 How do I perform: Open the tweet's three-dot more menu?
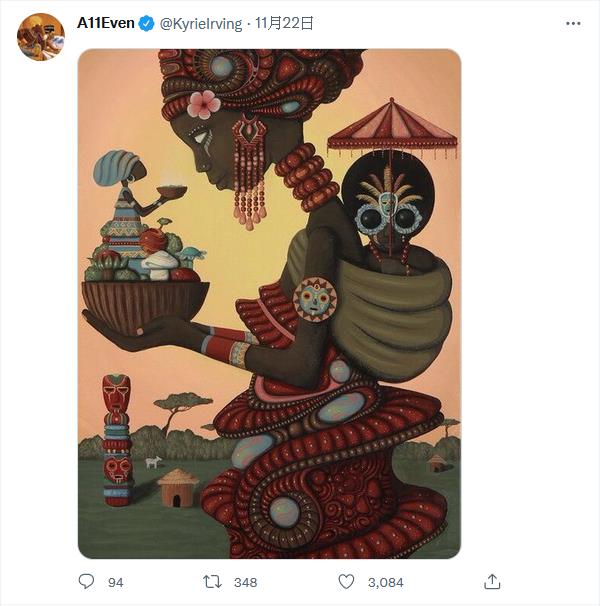pyautogui.click(x=571, y=23)
